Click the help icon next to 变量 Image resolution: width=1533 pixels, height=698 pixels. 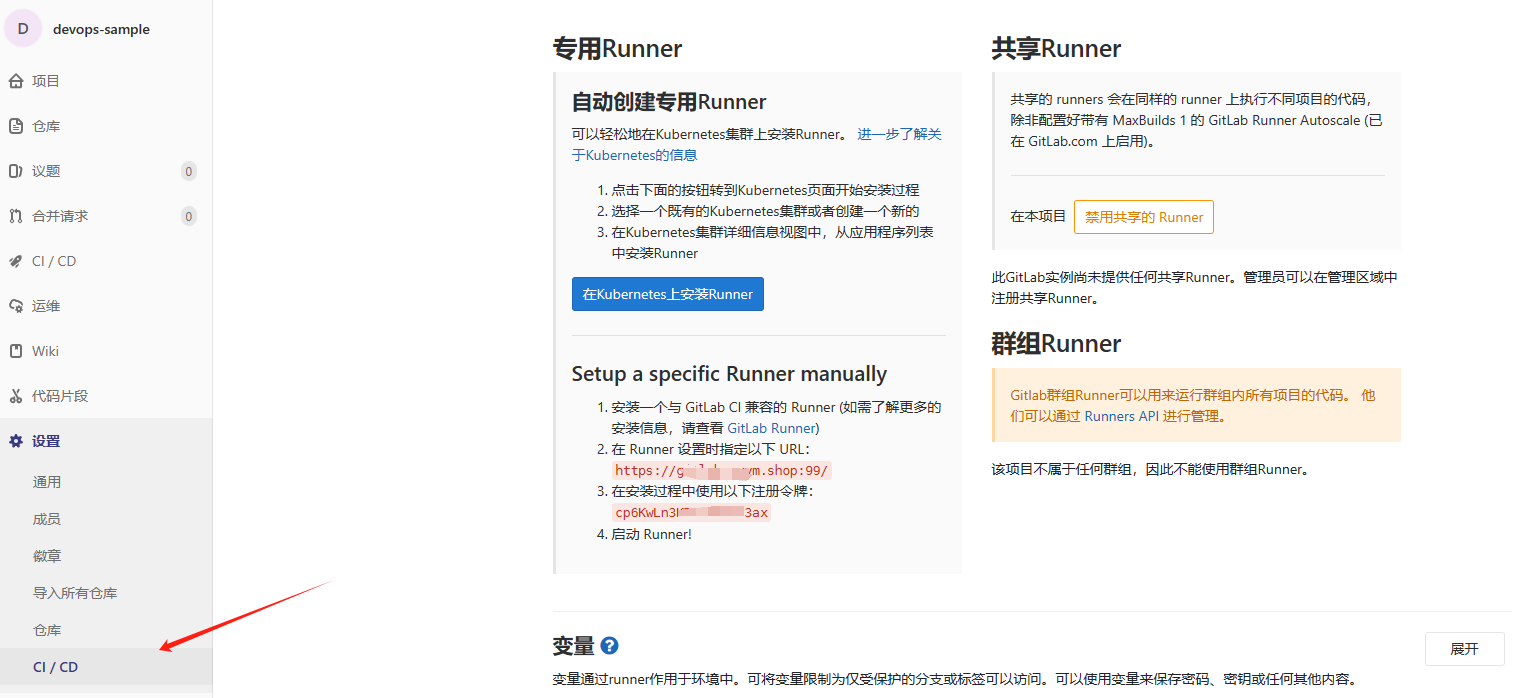[611, 648]
